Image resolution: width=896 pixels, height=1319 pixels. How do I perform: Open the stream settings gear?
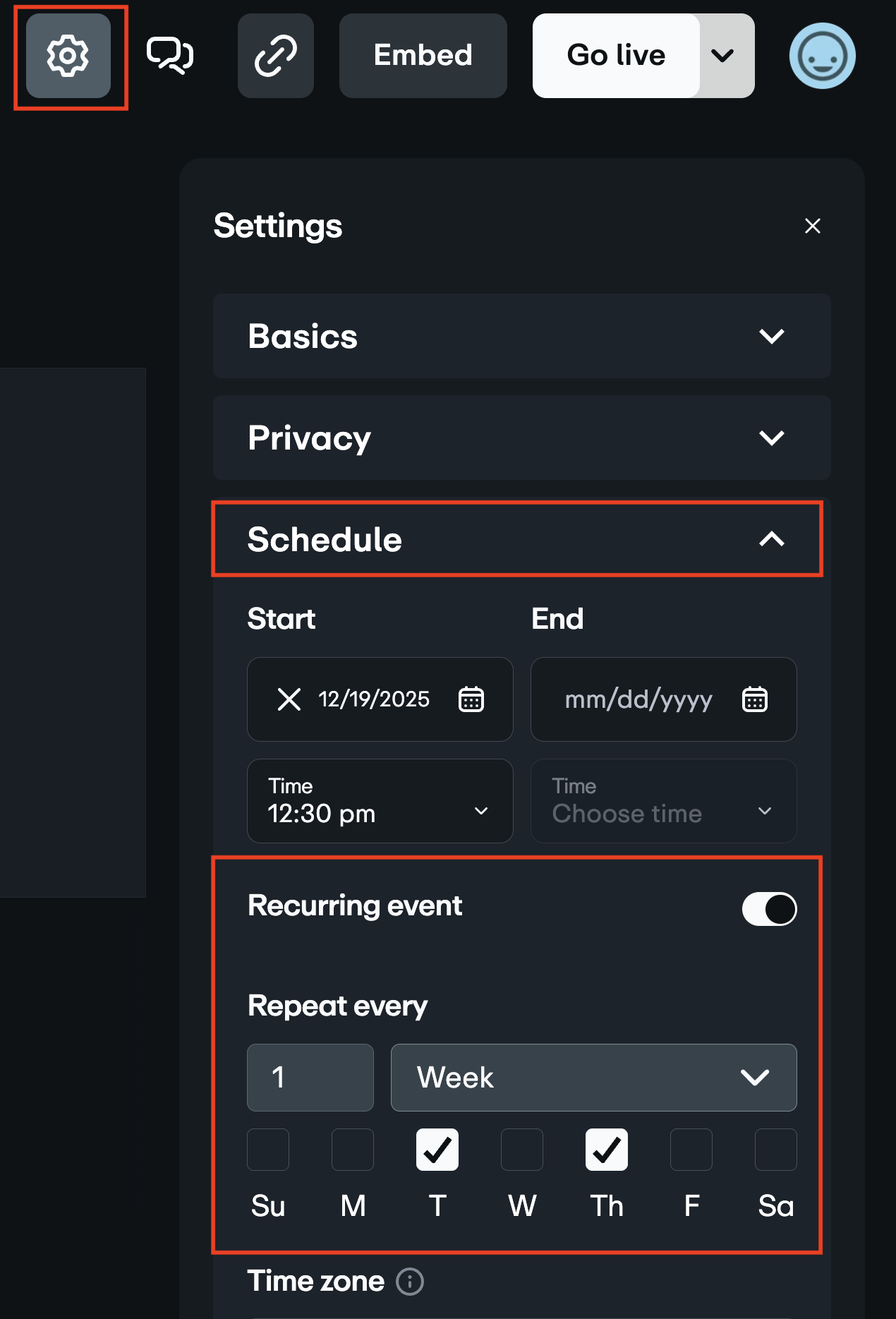pyautogui.click(x=67, y=55)
